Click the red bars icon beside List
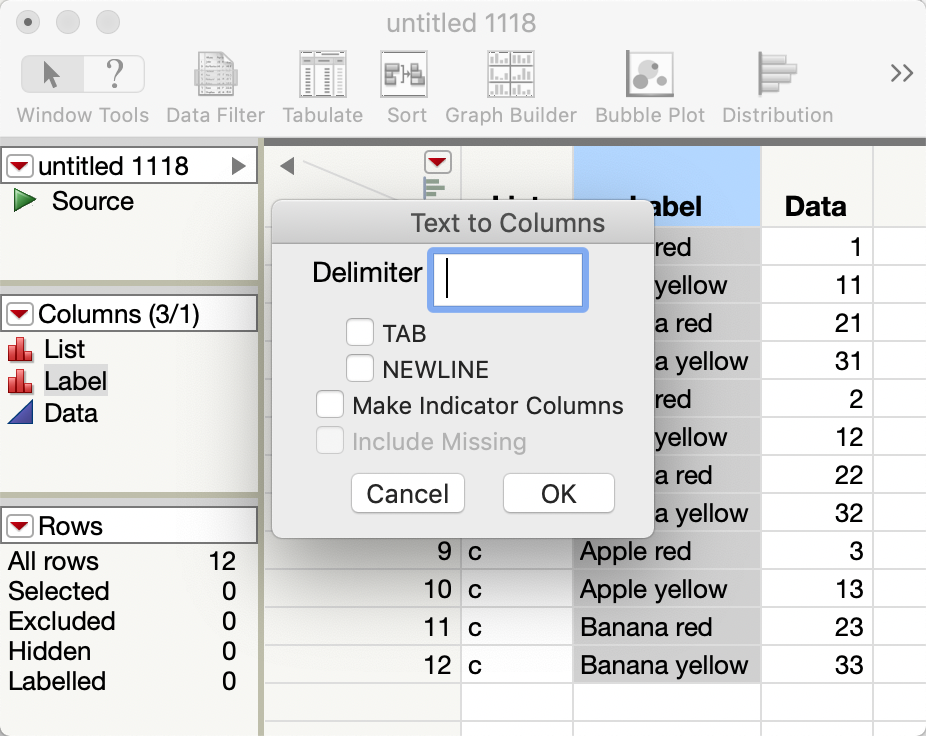926x736 pixels. (x=20, y=349)
